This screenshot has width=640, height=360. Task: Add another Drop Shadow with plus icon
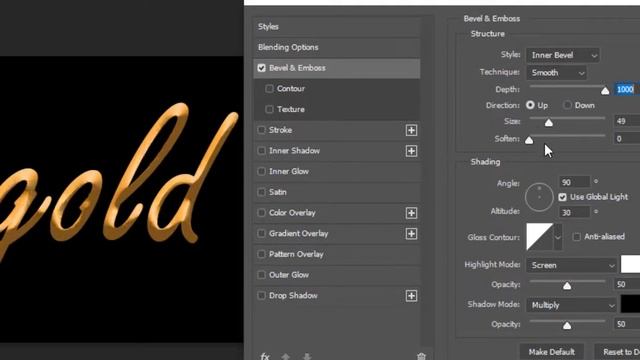411,296
